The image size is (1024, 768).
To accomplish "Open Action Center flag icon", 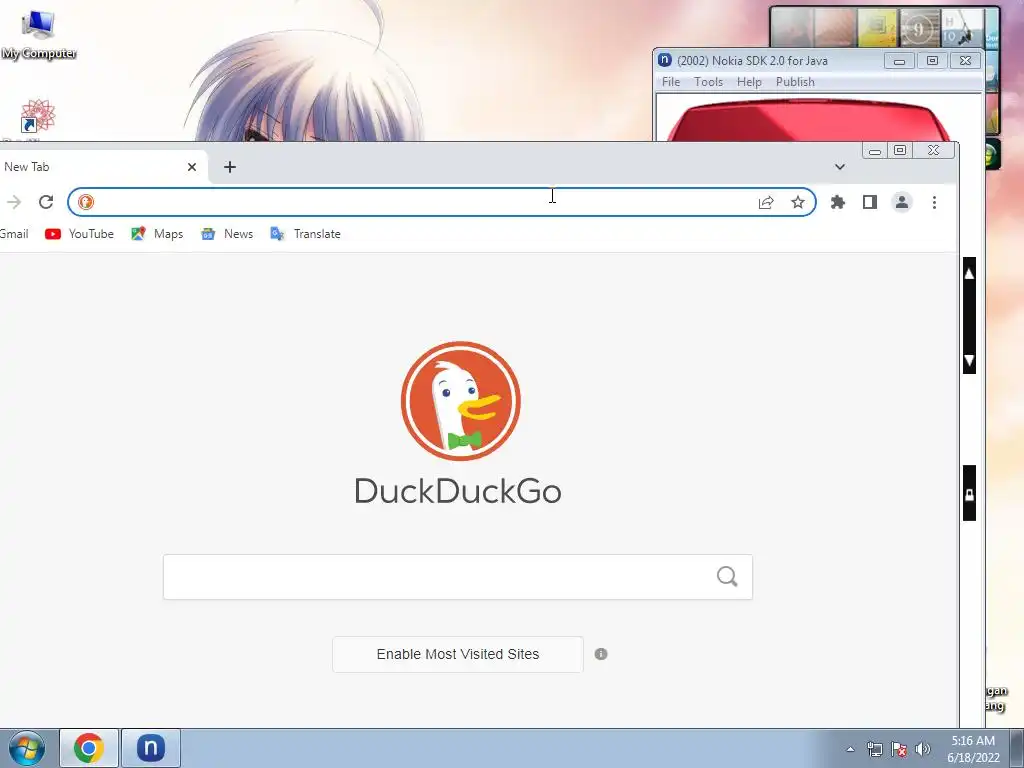I will tap(899, 750).
